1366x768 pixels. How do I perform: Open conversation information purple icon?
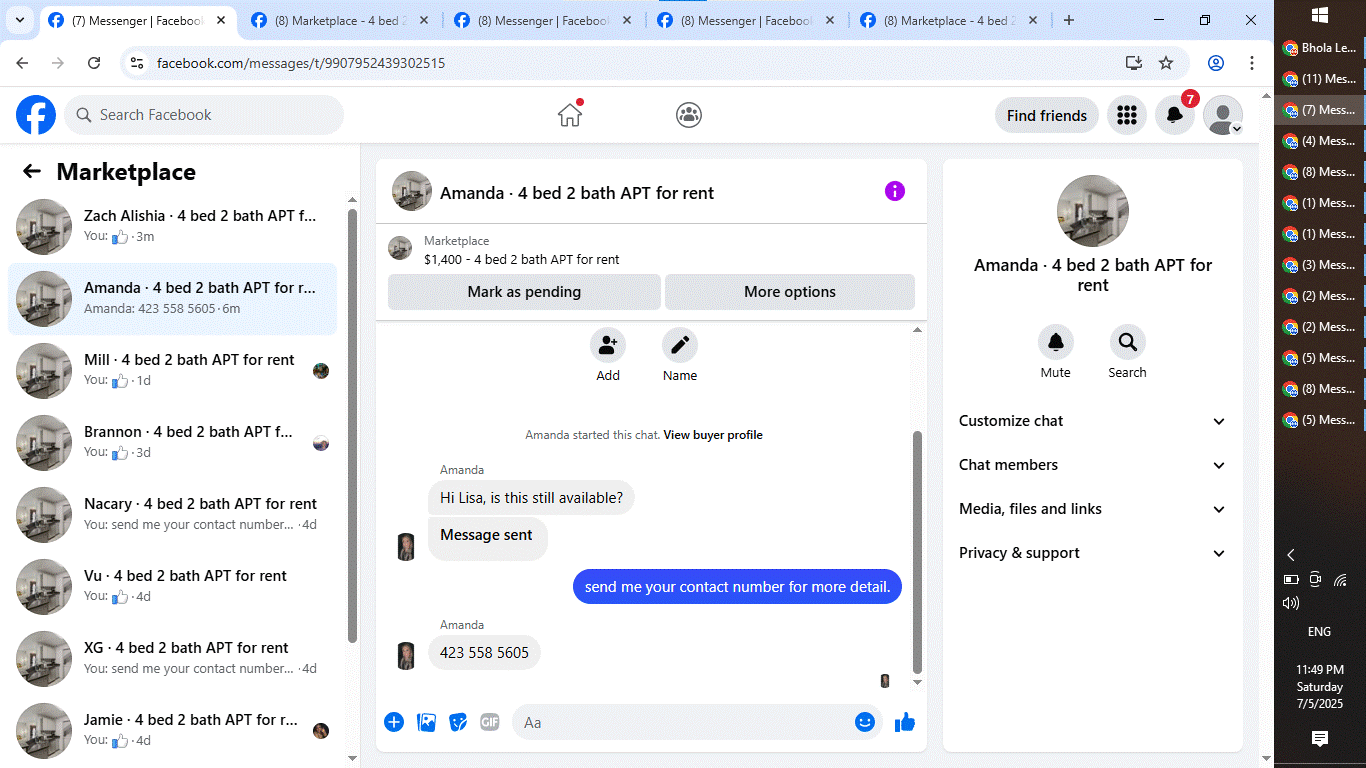[x=895, y=191]
